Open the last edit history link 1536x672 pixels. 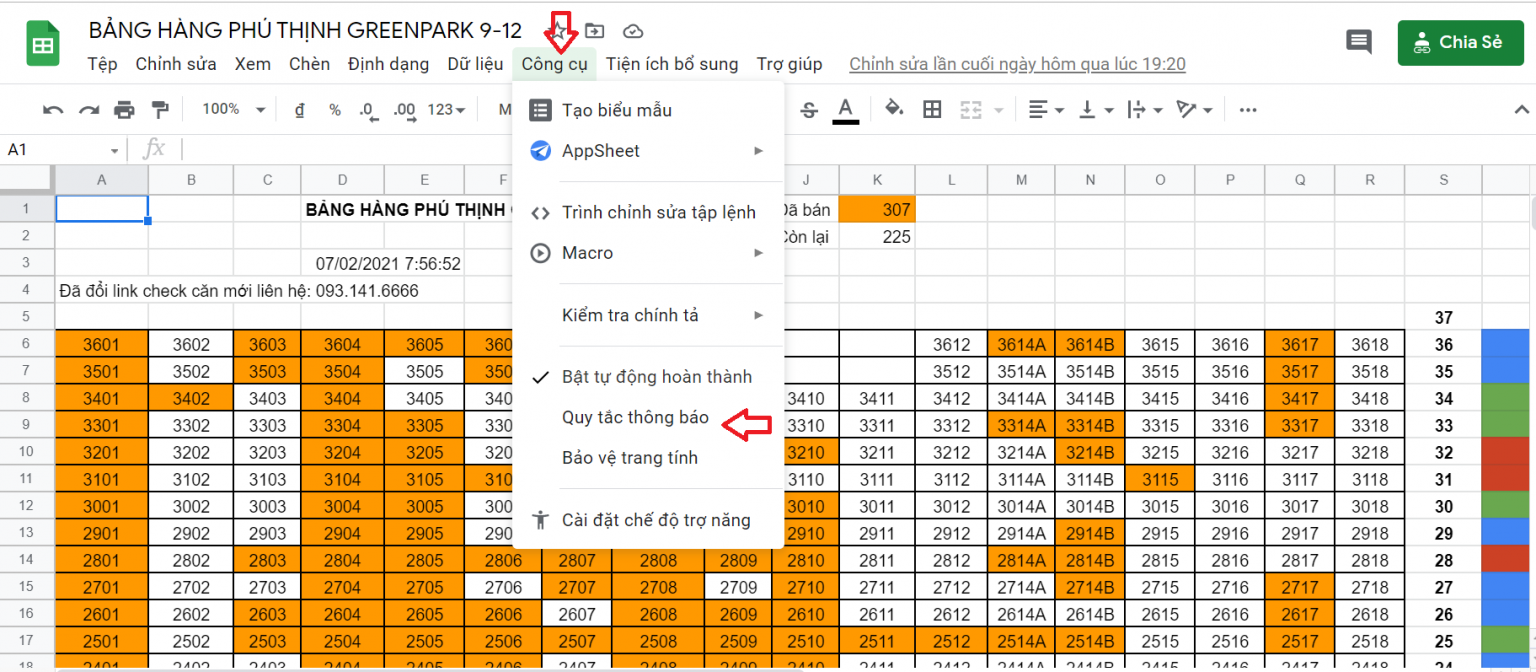point(1017,64)
